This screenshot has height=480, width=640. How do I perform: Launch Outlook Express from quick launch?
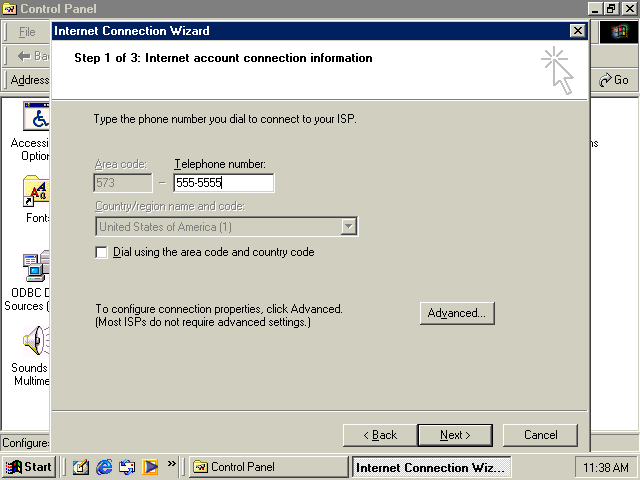coord(127,467)
